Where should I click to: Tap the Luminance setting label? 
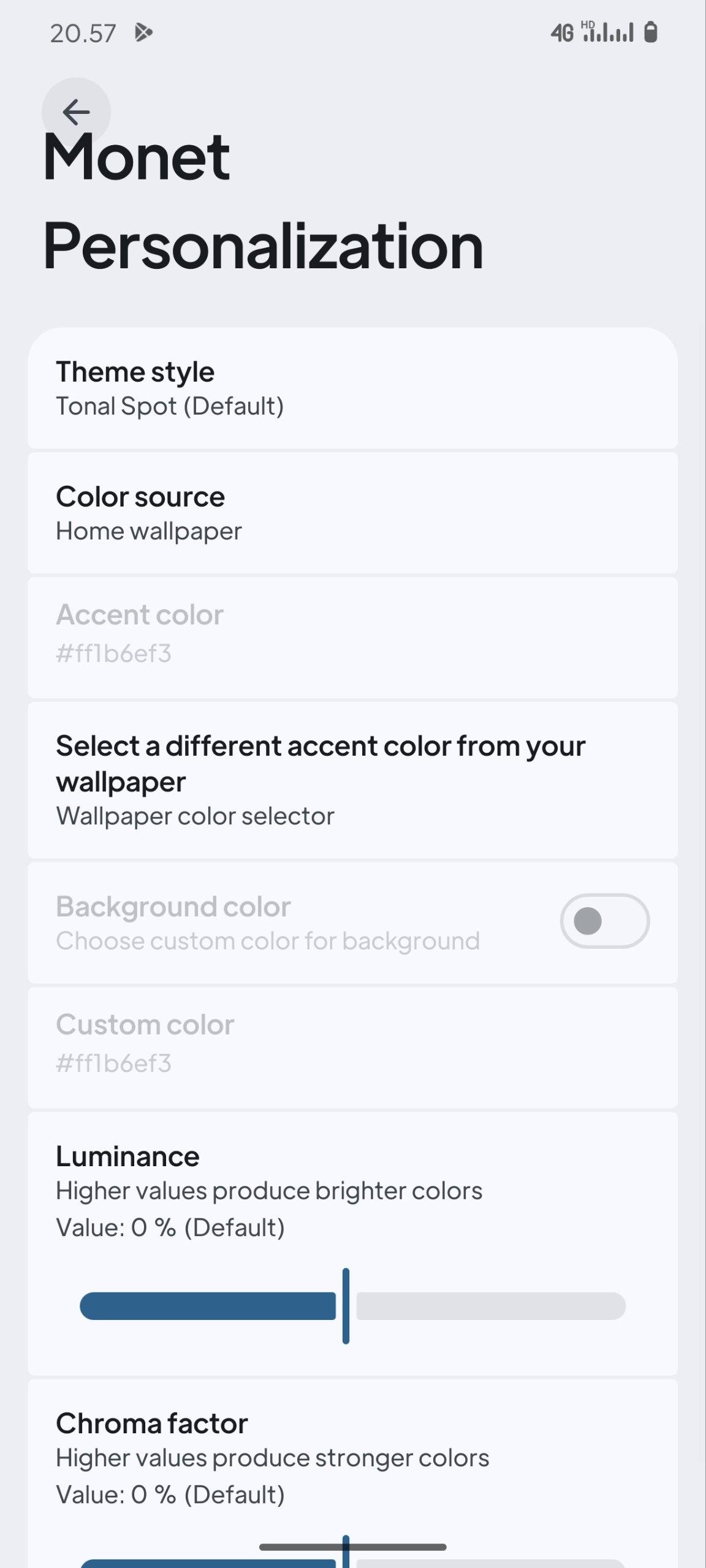(x=127, y=1156)
